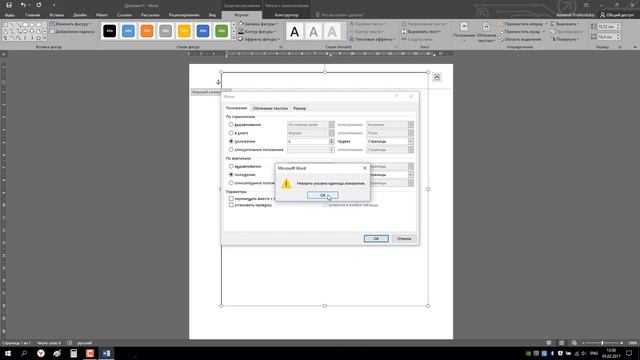
Task: Open the Windows notification center
Action: pos(629,353)
